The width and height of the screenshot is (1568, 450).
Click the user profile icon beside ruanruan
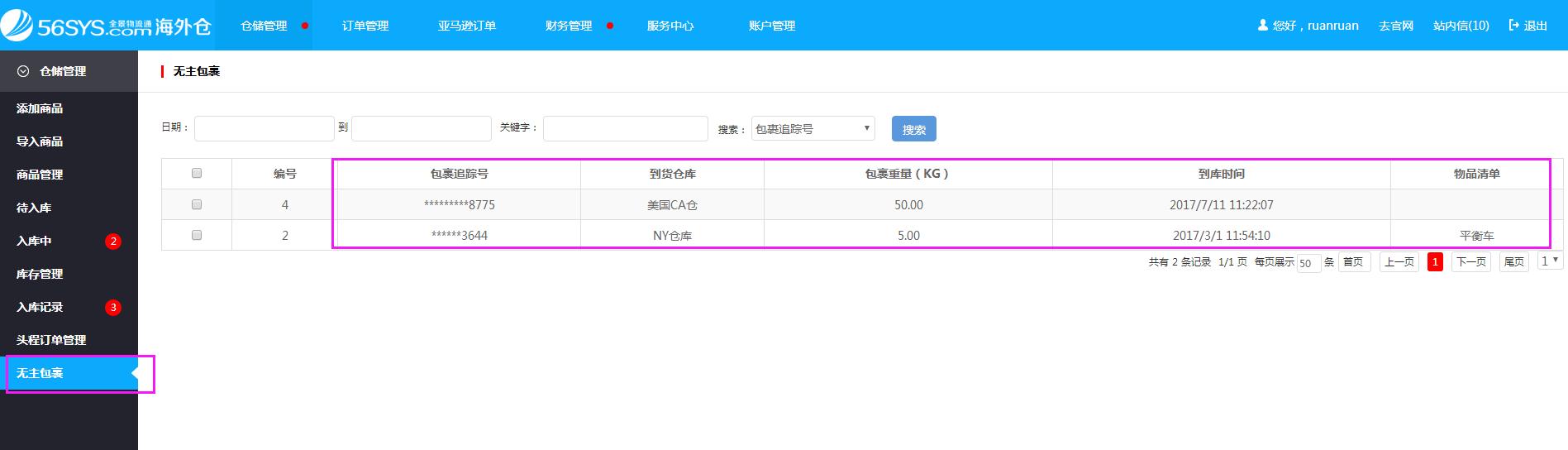[1262, 26]
